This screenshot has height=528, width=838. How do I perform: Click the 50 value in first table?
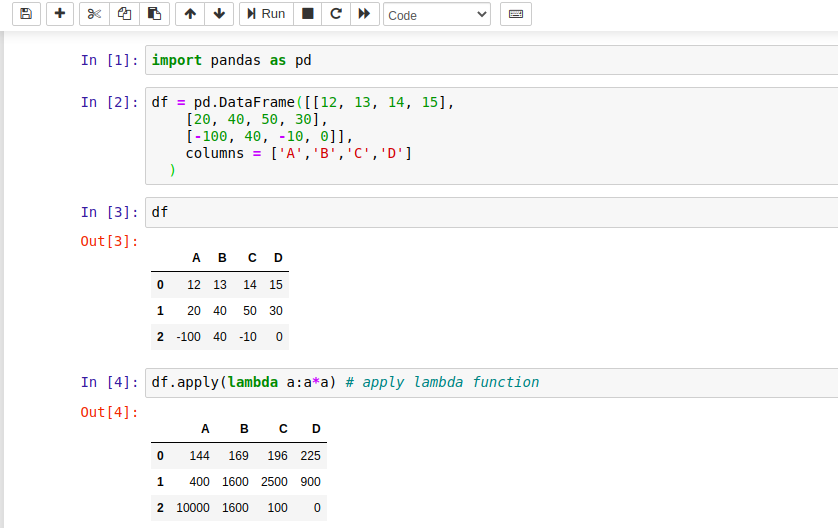pyautogui.click(x=250, y=311)
